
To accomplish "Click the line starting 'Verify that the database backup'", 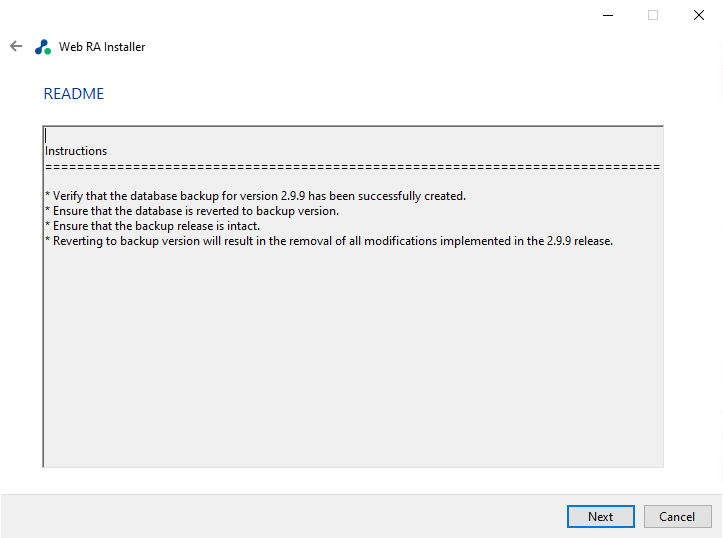I will point(255,196).
